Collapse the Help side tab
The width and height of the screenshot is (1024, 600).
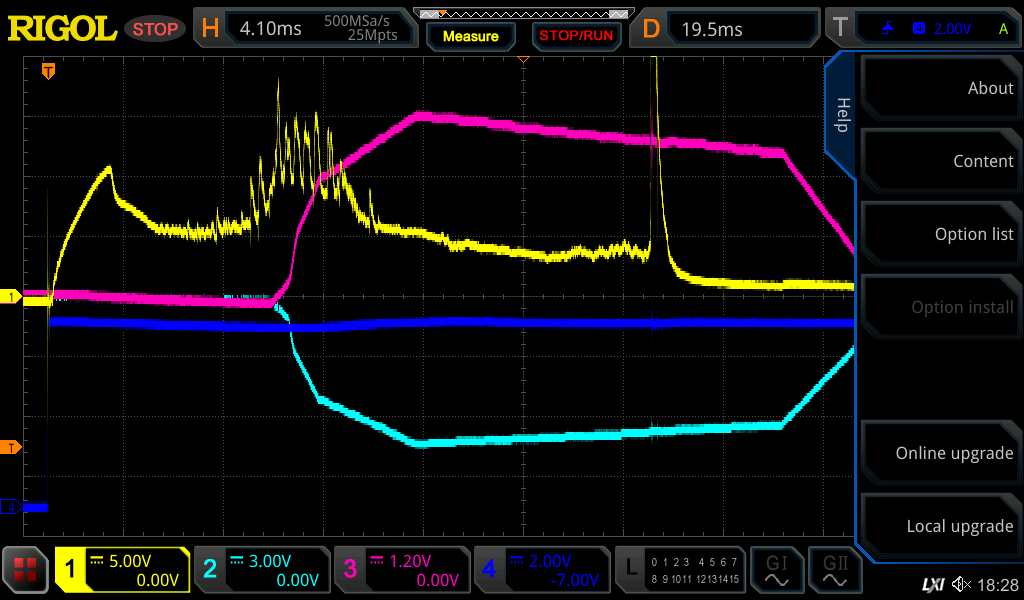point(842,115)
